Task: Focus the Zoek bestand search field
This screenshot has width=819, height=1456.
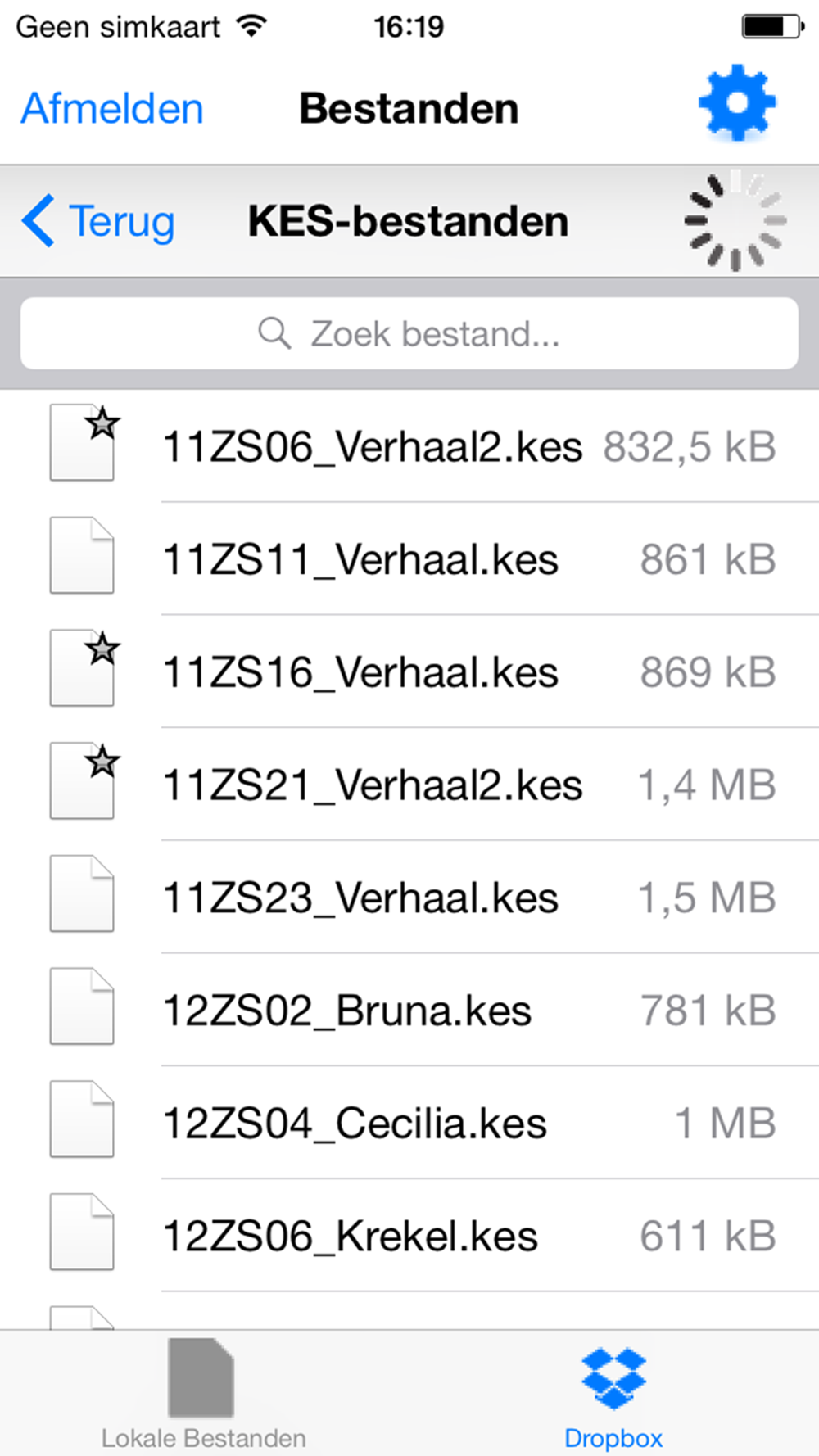Action: click(409, 333)
